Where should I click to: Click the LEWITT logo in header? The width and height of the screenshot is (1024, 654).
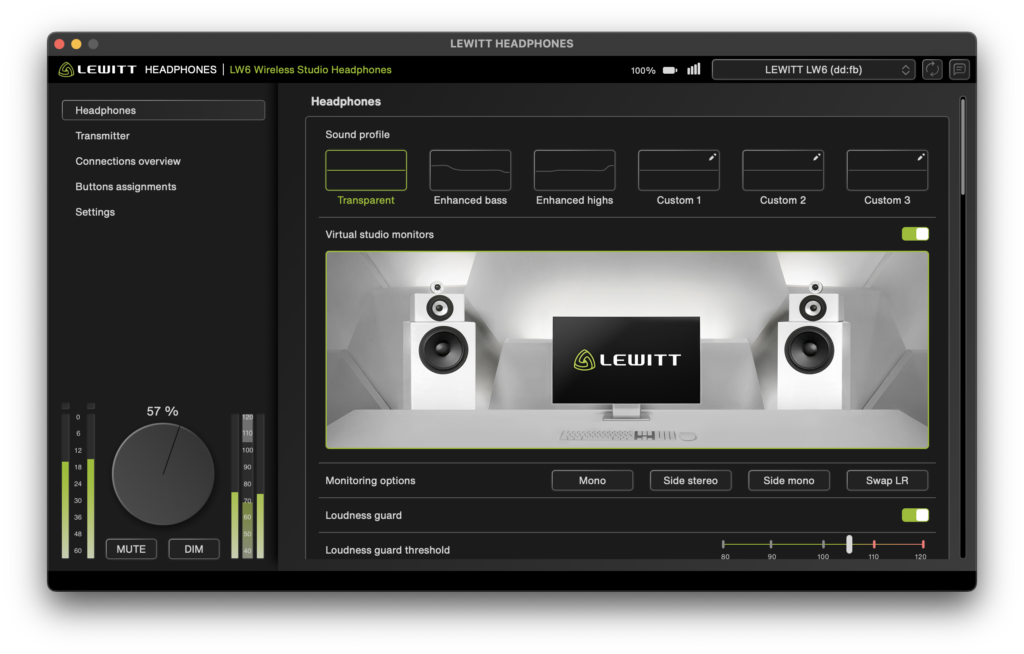[x=97, y=69]
